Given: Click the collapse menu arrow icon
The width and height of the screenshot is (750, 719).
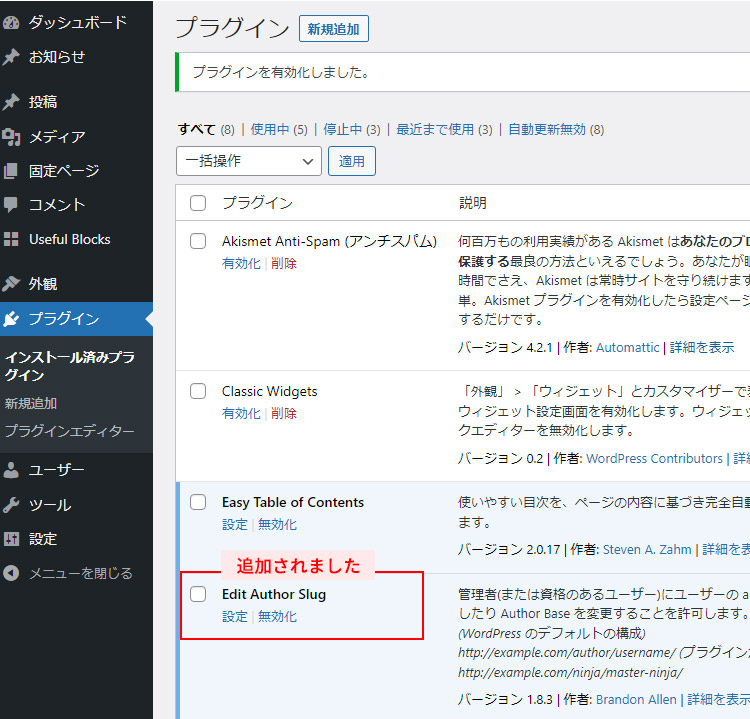Looking at the screenshot, I should coord(11,573).
